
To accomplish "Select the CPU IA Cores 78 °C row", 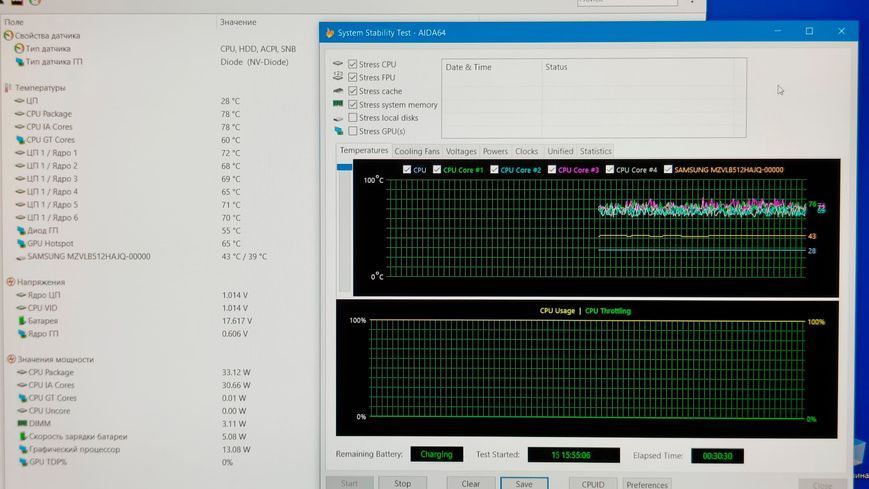I will pyautogui.click(x=160, y=127).
